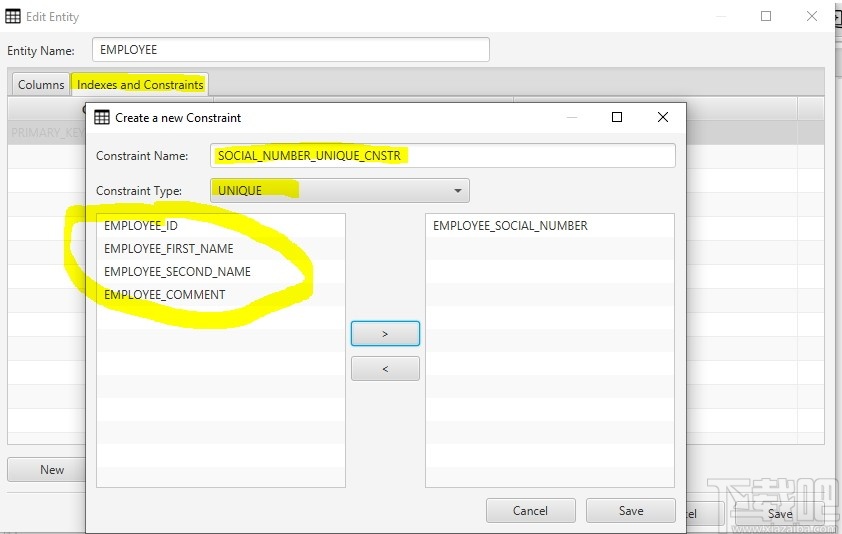Minimize the Create a new Constraint dialog
This screenshot has height=534, width=842.
(572, 117)
